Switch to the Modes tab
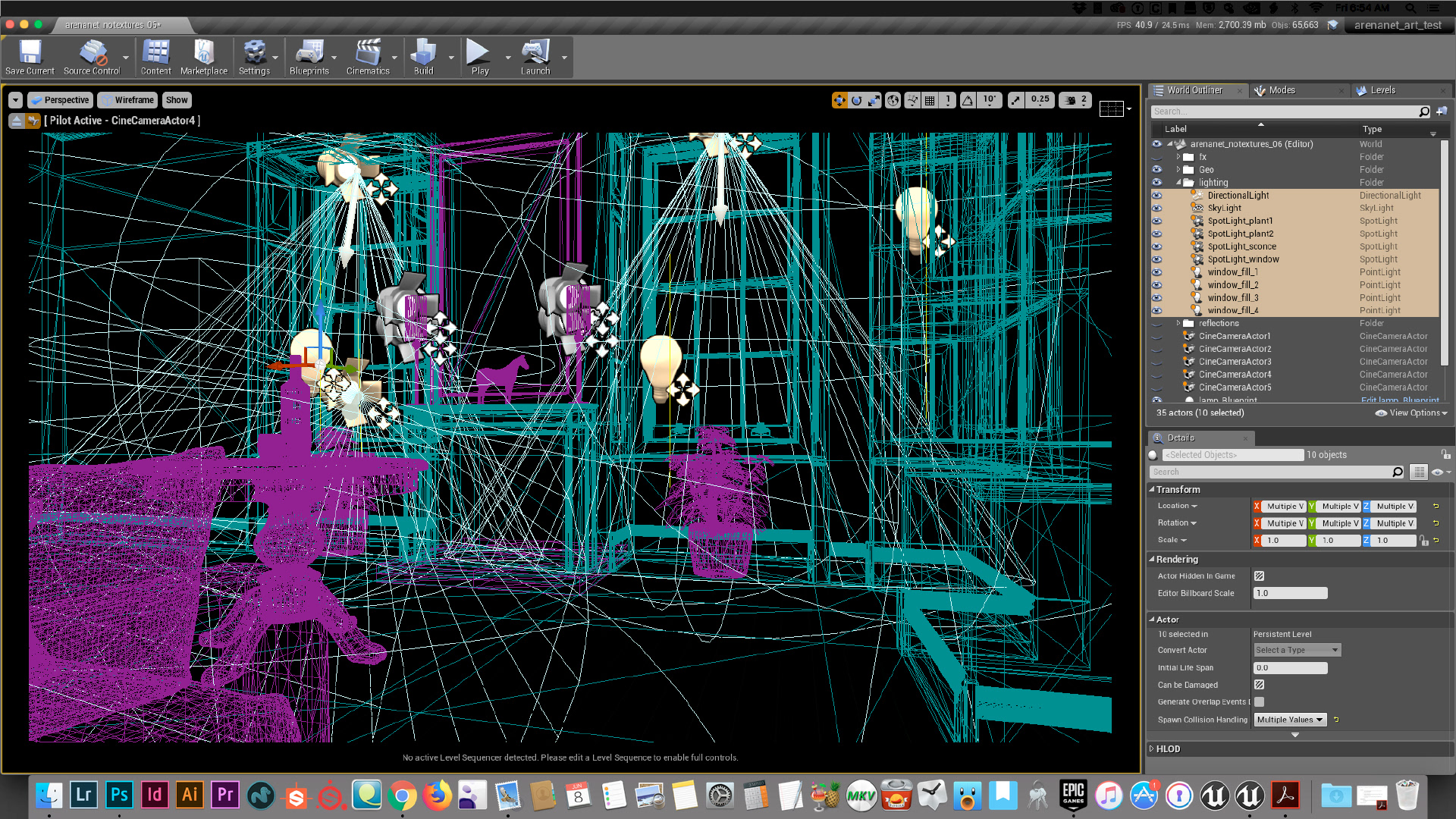Viewport: 1456px width, 819px height. pyautogui.click(x=1282, y=90)
